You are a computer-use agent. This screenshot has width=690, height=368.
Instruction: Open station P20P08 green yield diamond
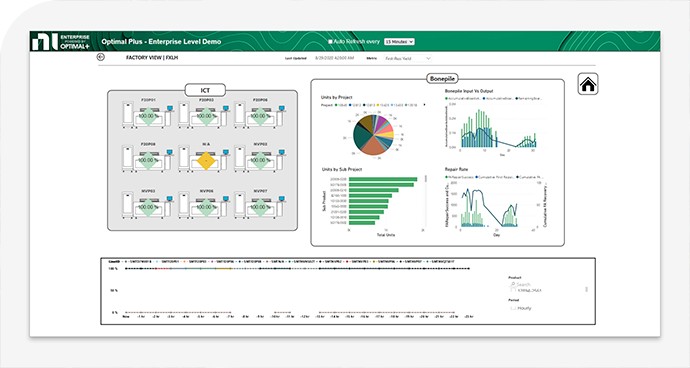(149, 160)
